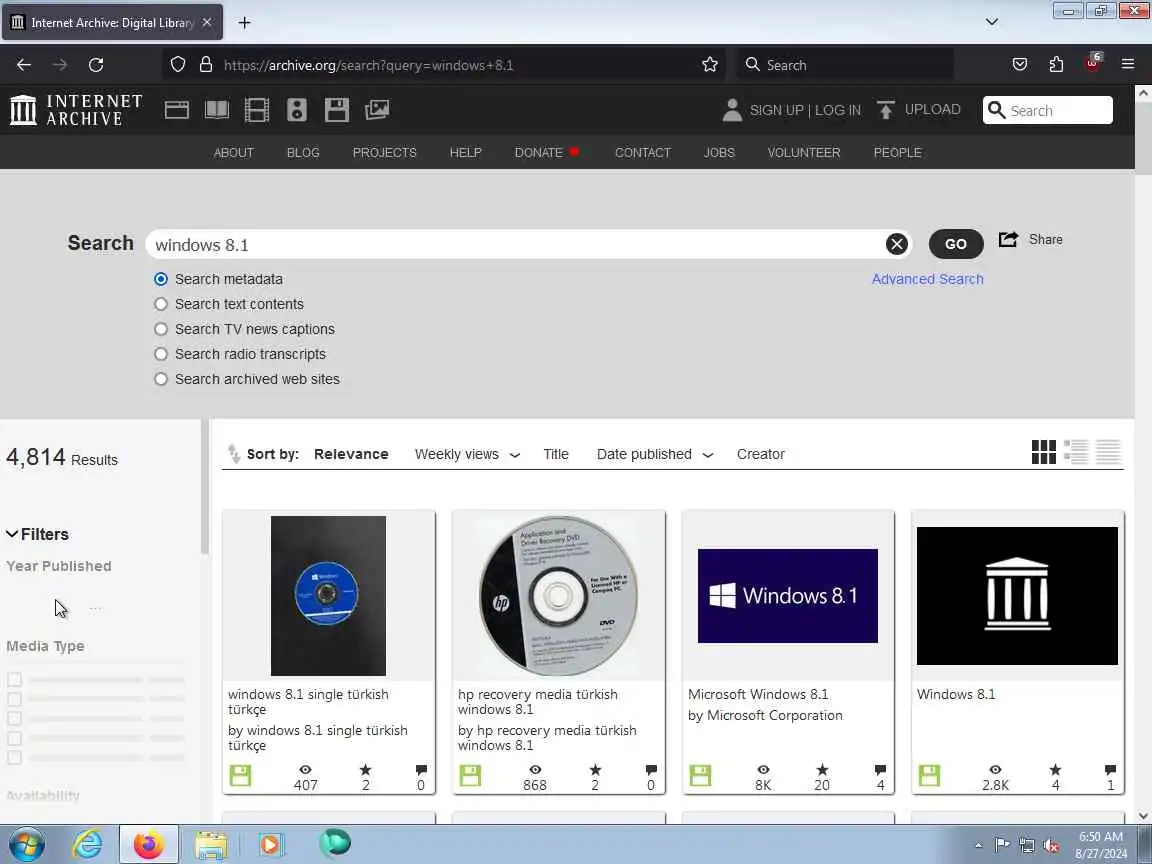Open the list all tabs dropdown arrow
1152x864 pixels.
pyautogui.click(x=992, y=22)
